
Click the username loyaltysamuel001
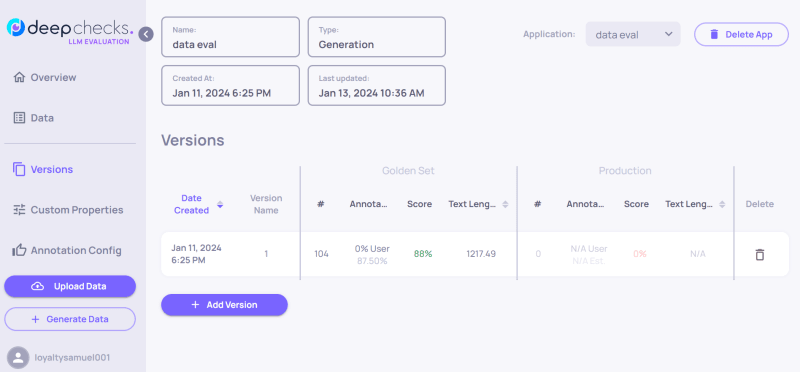point(72,358)
